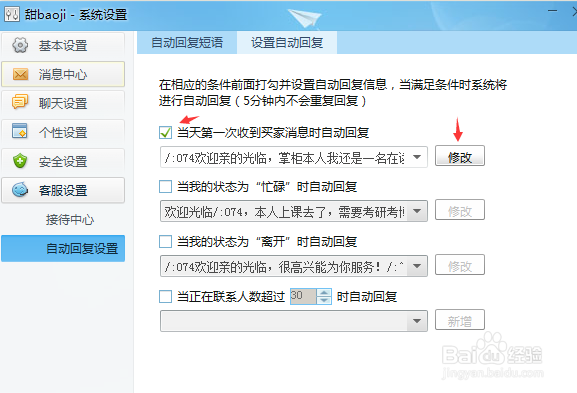Screen dimensions: 577x393
Task: Click 修改 button for first-message reply
Action: [460, 156]
